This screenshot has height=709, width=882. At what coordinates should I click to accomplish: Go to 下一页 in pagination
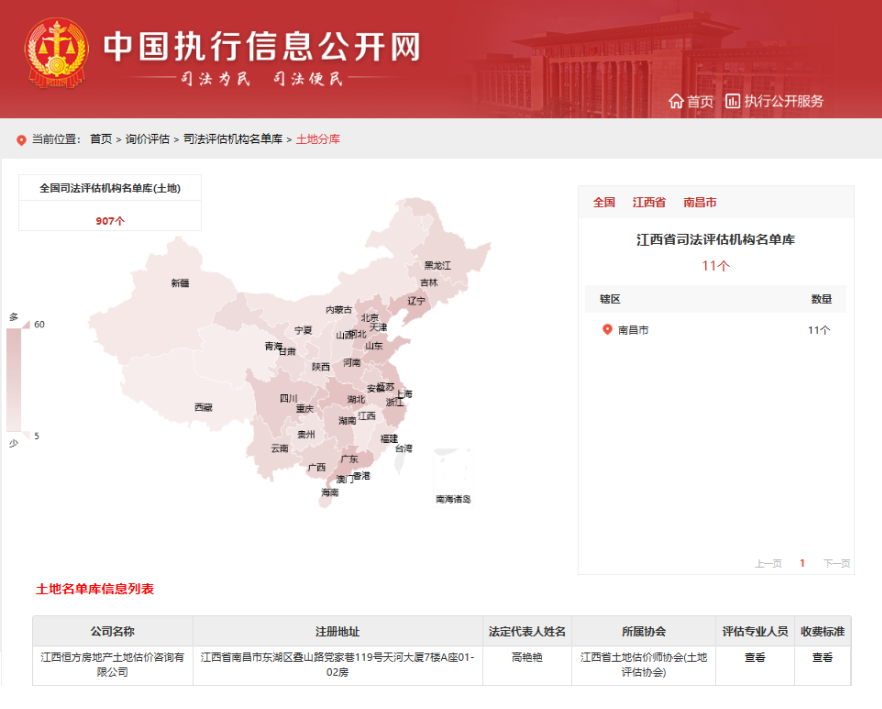coord(836,563)
